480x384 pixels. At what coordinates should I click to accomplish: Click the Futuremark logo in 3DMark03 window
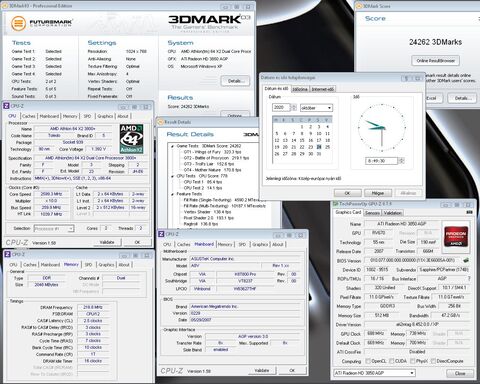click(x=41, y=23)
